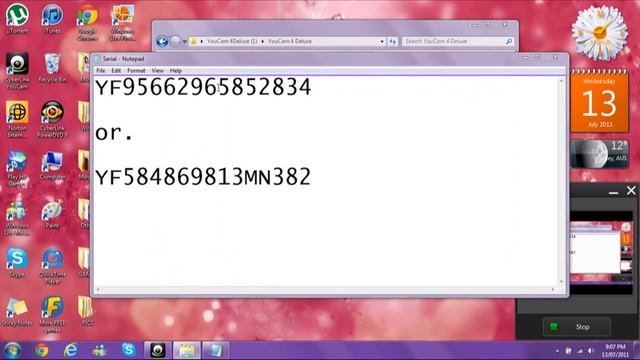The image size is (640, 360).
Task: Open Sticky Notes on the desktop
Action: point(17,312)
